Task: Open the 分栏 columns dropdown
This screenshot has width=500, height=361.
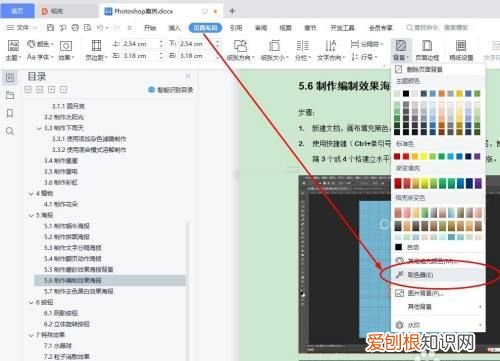Action: [x=303, y=50]
